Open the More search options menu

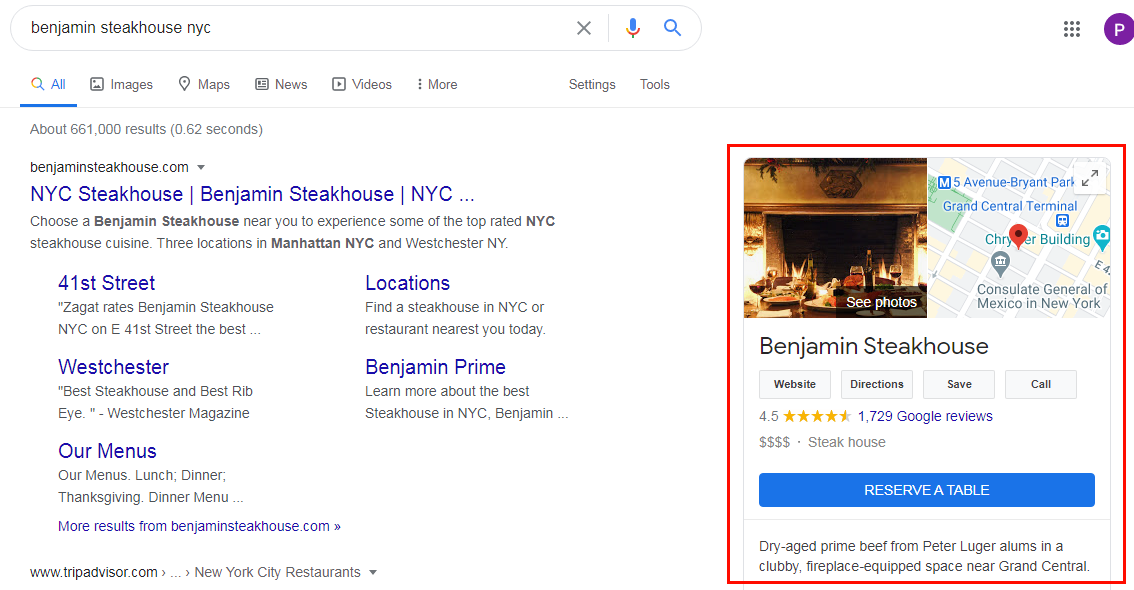tap(437, 85)
